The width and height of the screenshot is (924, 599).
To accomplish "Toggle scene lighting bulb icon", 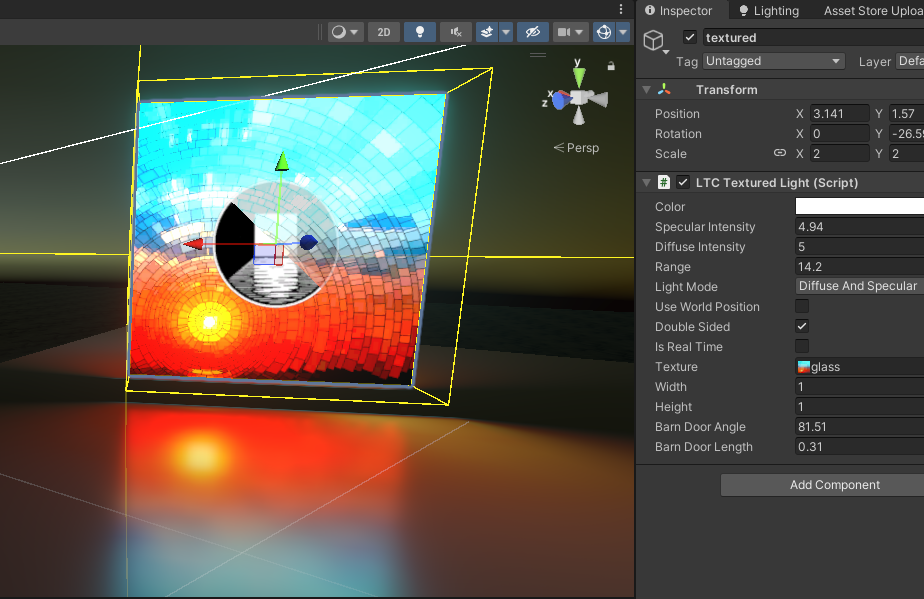I will tap(419, 32).
